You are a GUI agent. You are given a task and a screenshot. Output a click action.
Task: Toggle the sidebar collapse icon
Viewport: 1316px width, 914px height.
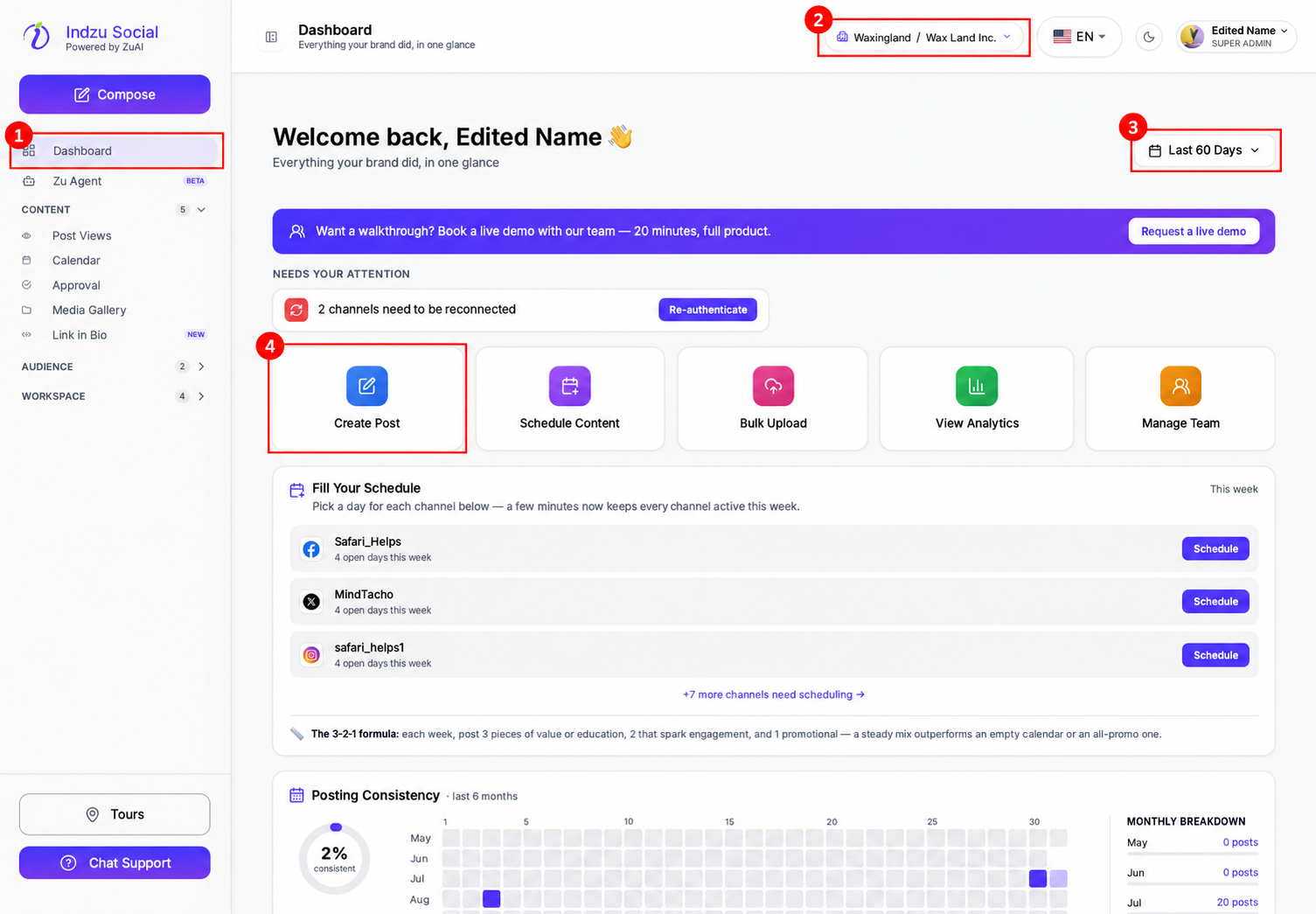point(271,37)
